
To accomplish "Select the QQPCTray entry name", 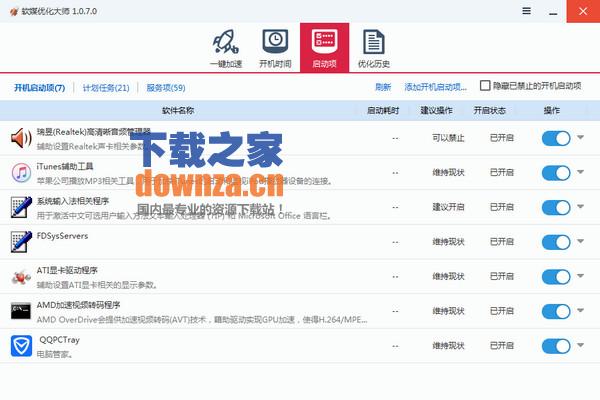I will pyautogui.click(x=59, y=340).
